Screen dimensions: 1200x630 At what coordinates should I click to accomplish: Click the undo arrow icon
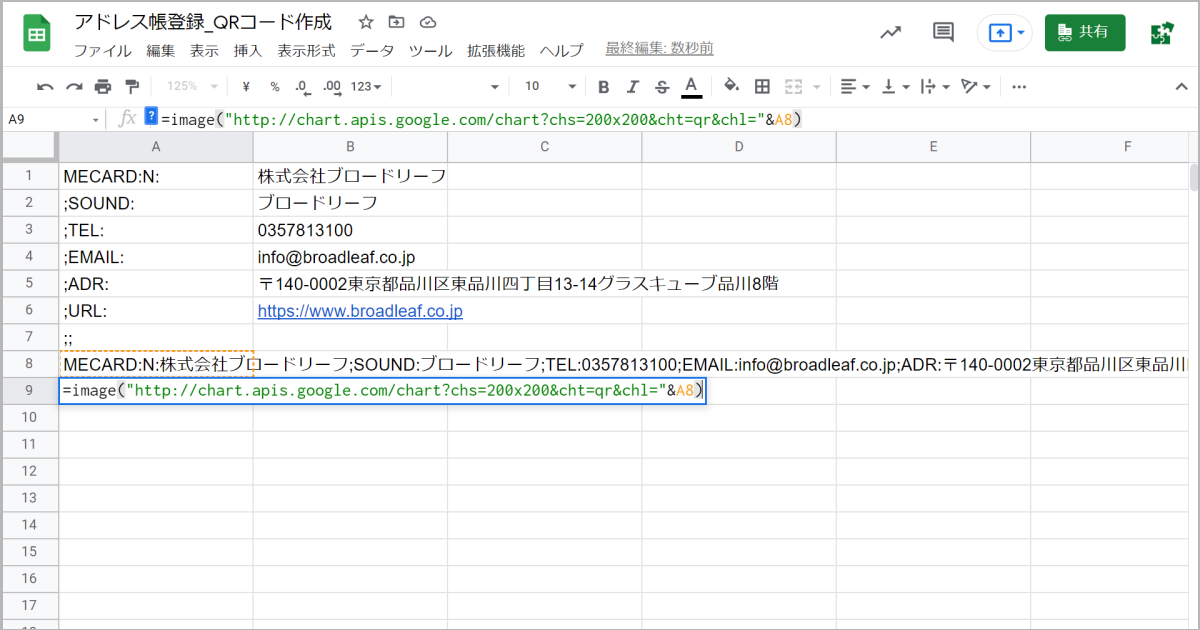(45, 87)
